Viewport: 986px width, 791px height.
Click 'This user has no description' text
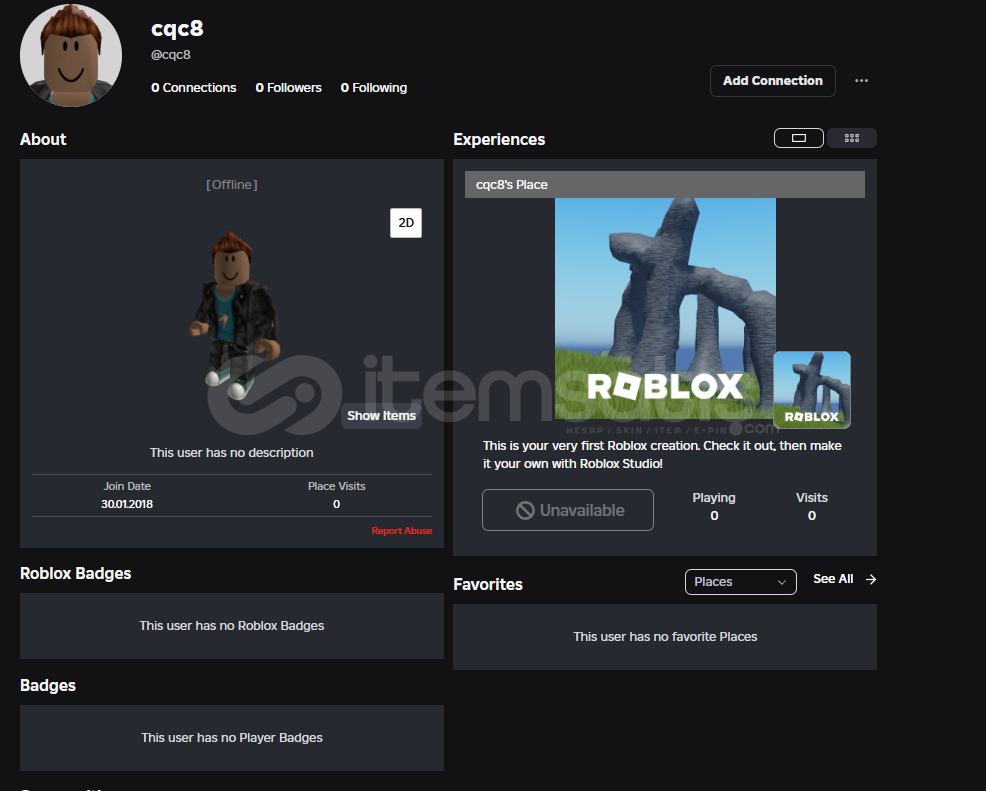tap(231, 453)
